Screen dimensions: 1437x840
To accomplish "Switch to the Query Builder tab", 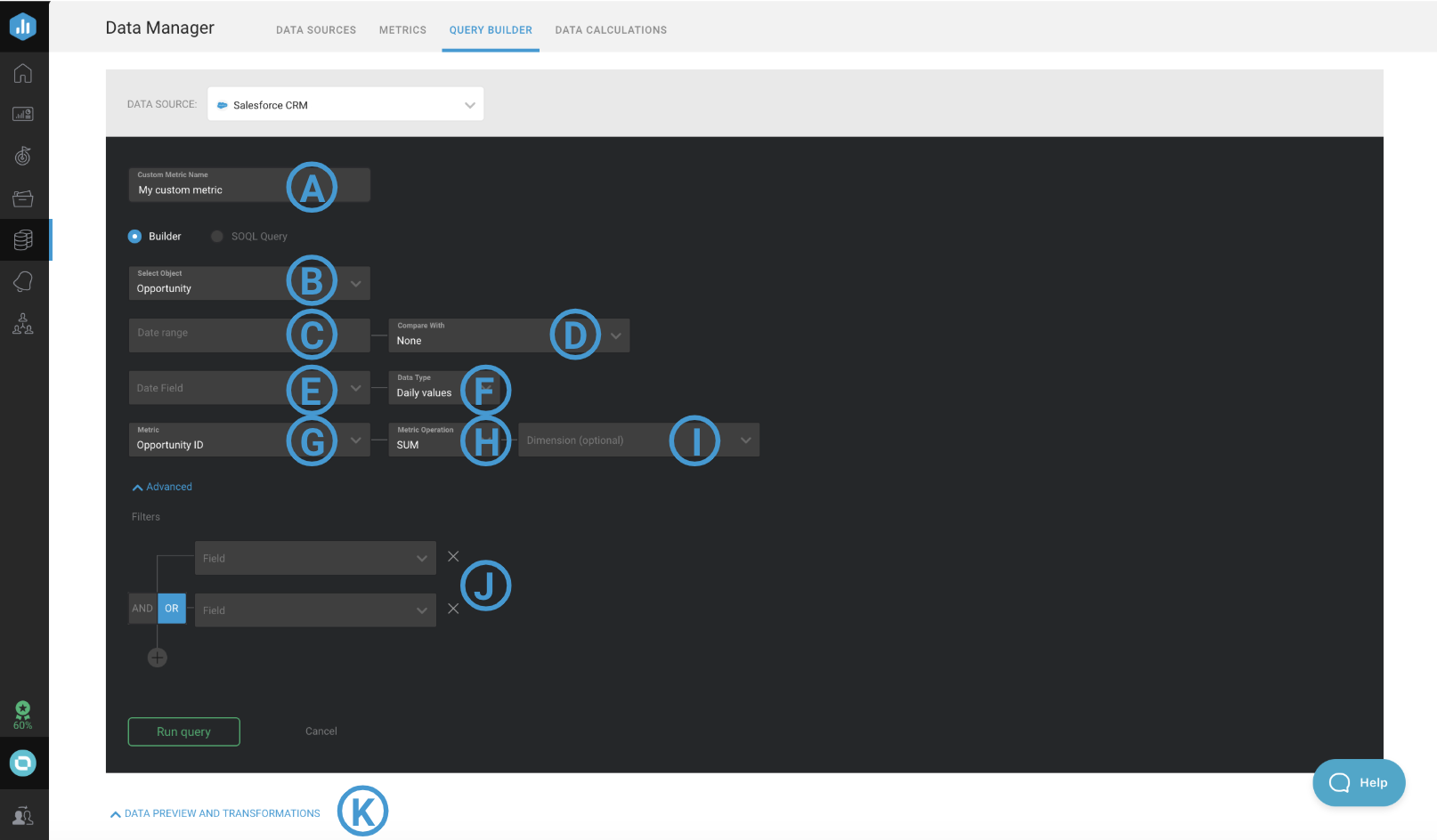I will pyautogui.click(x=491, y=29).
